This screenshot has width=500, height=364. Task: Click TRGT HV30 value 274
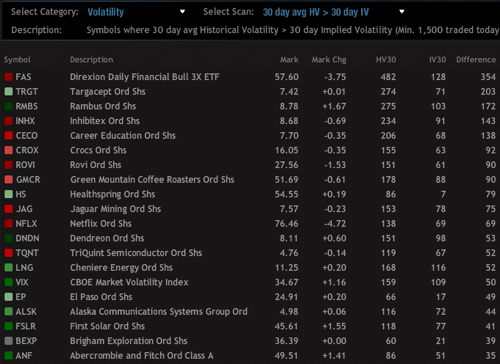[388, 92]
